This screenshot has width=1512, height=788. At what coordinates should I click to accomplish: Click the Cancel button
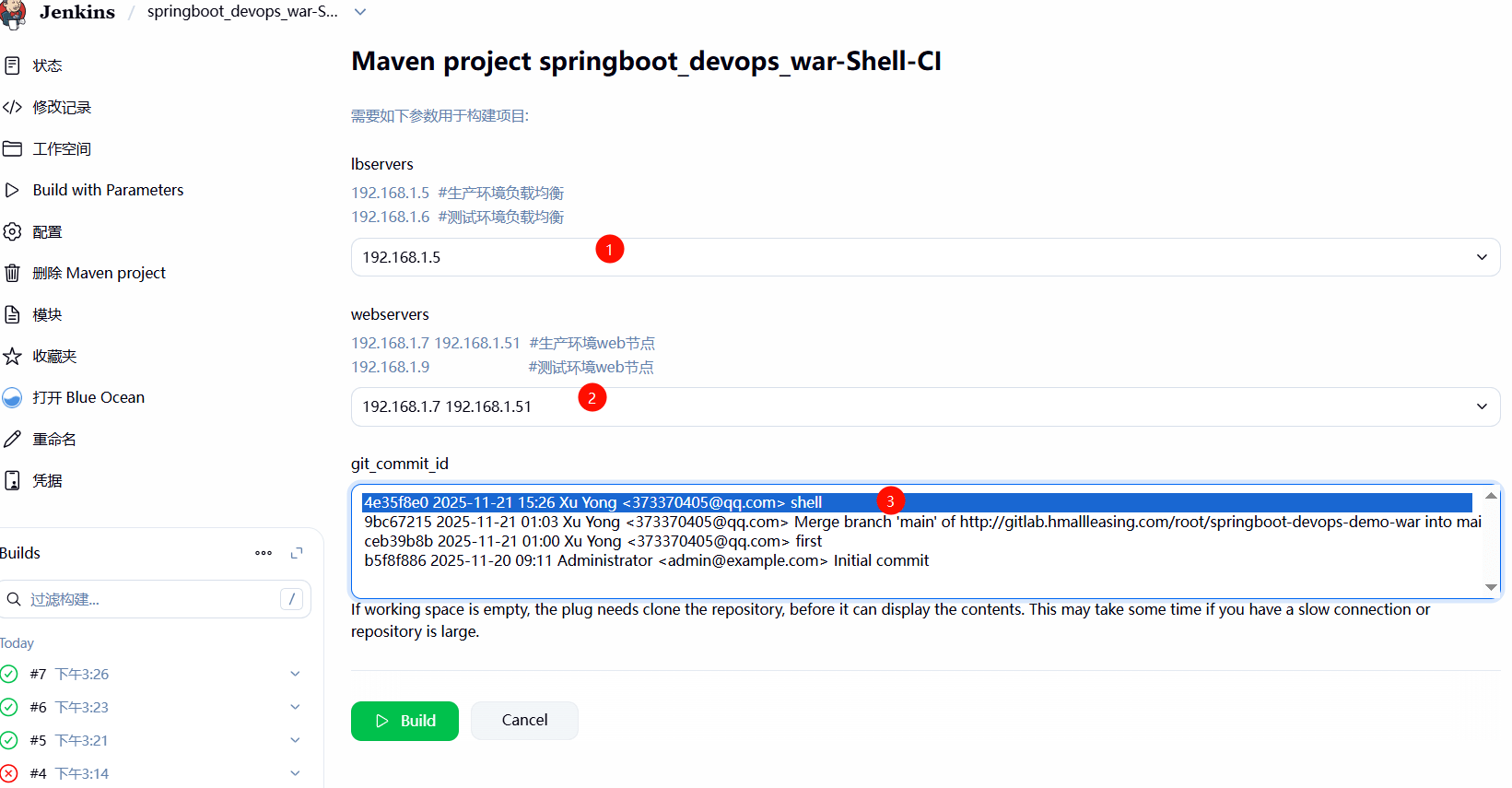pyautogui.click(x=524, y=721)
